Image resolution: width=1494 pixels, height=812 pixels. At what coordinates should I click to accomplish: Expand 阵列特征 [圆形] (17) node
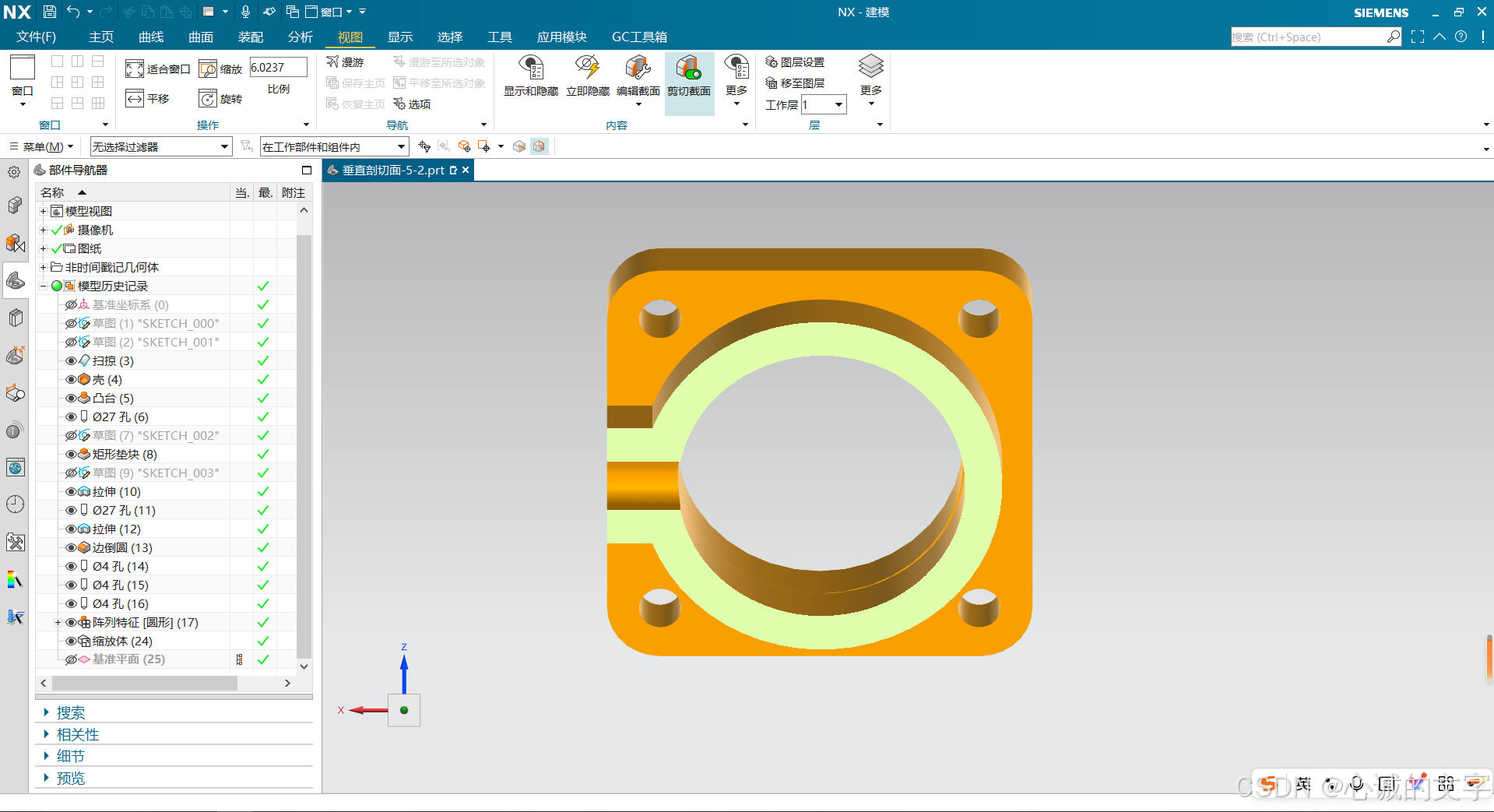58,622
